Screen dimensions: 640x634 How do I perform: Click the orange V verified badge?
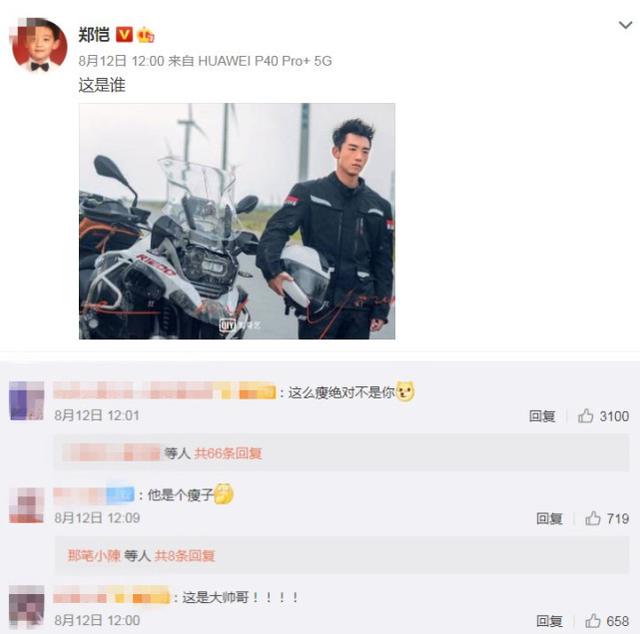124,35
